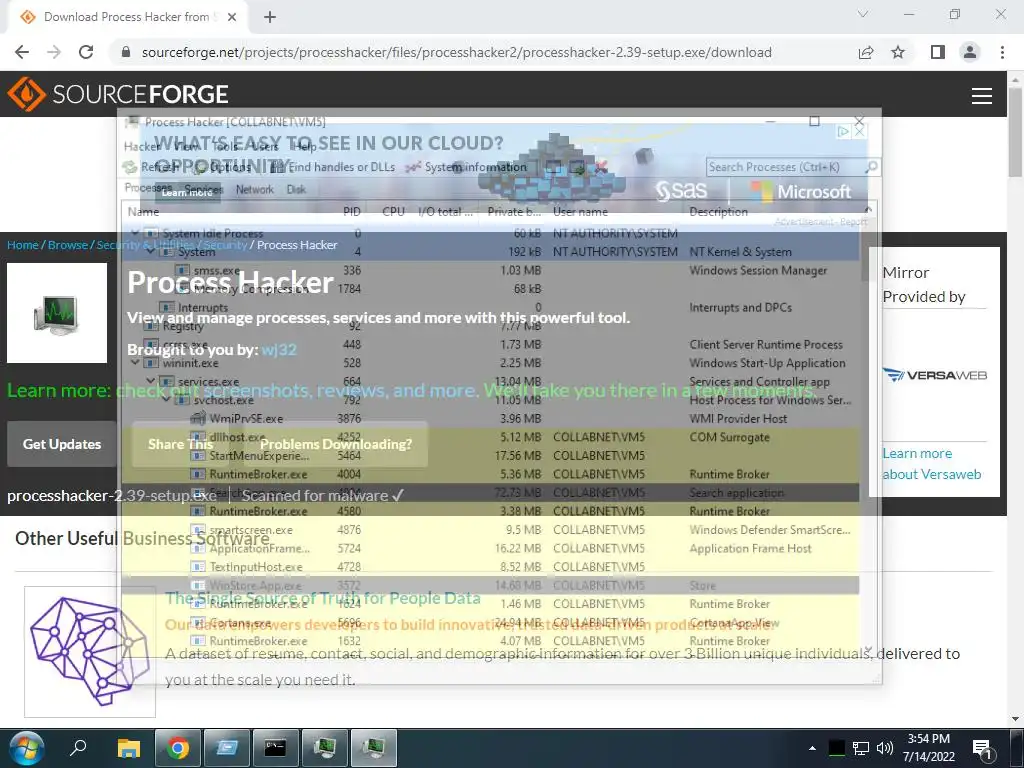Switch to the Network tab in Process Hacker

click(x=255, y=189)
